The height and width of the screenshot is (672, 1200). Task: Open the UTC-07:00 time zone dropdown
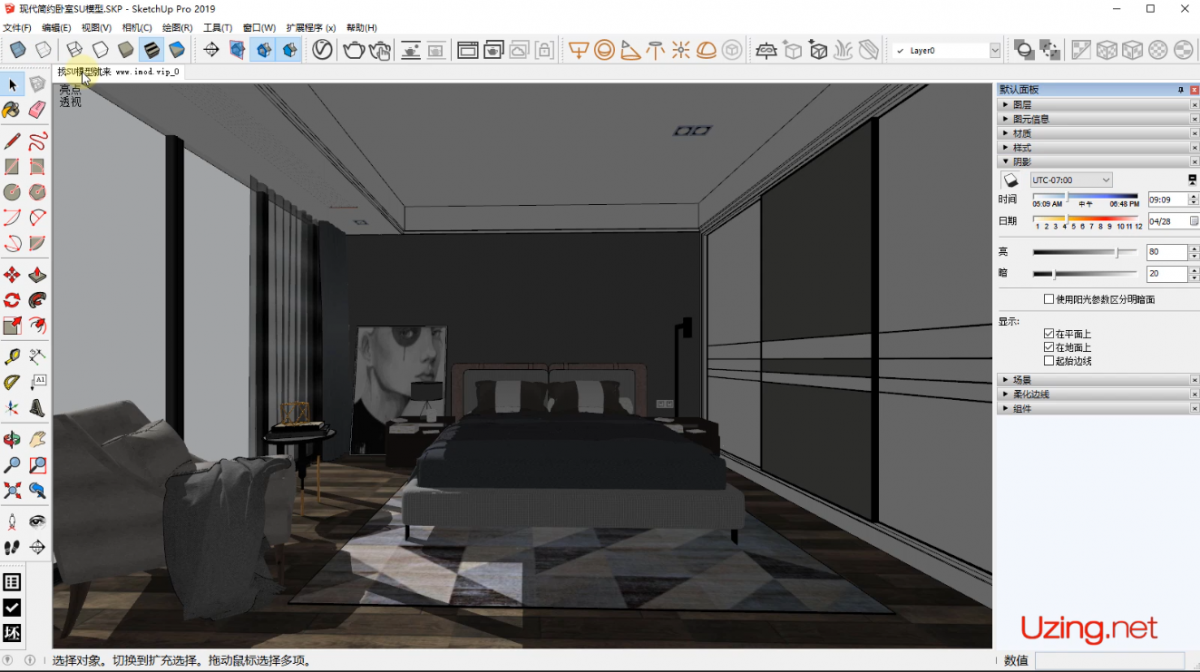point(1070,180)
